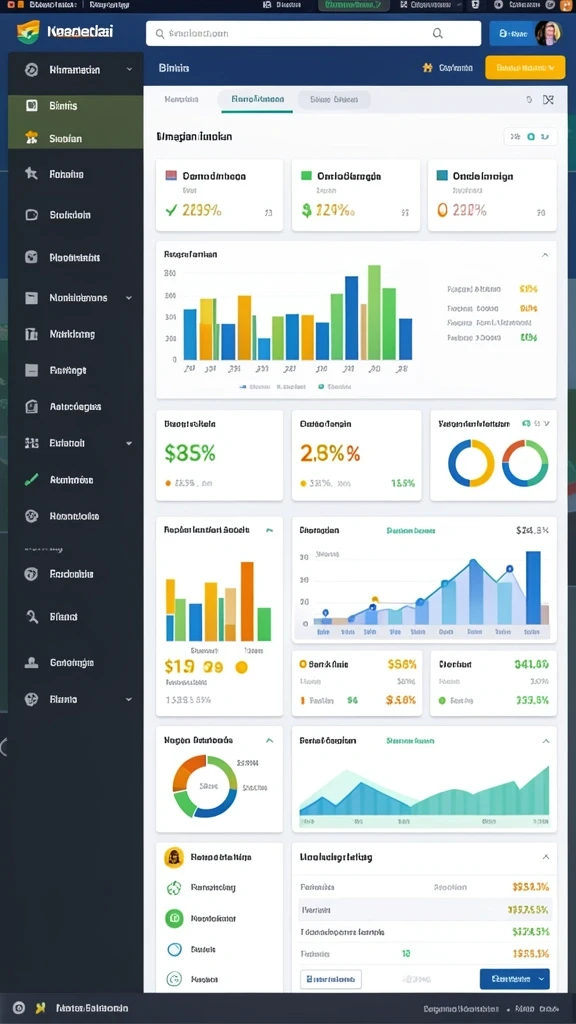Viewport: 576px width, 1024px height.
Task: Click the app logo in the header
Action: [28, 31]
